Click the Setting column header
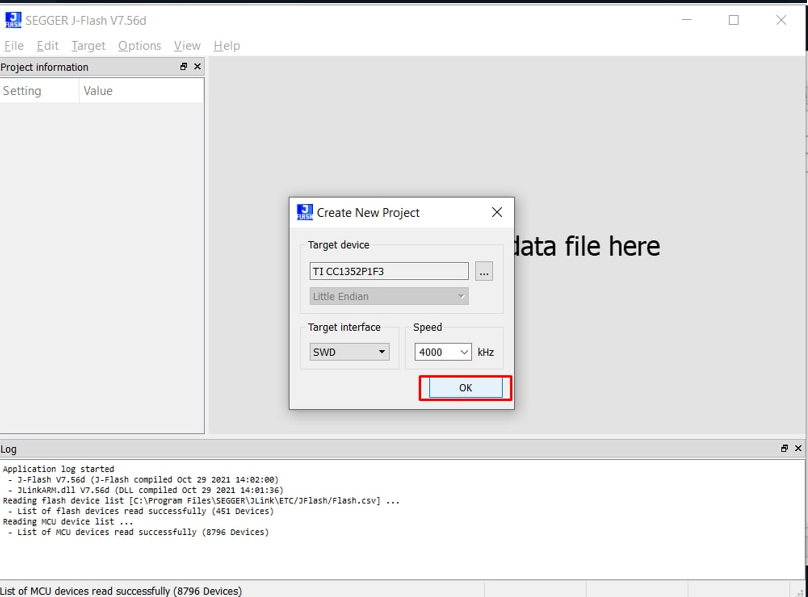 (x=40, y=91)
